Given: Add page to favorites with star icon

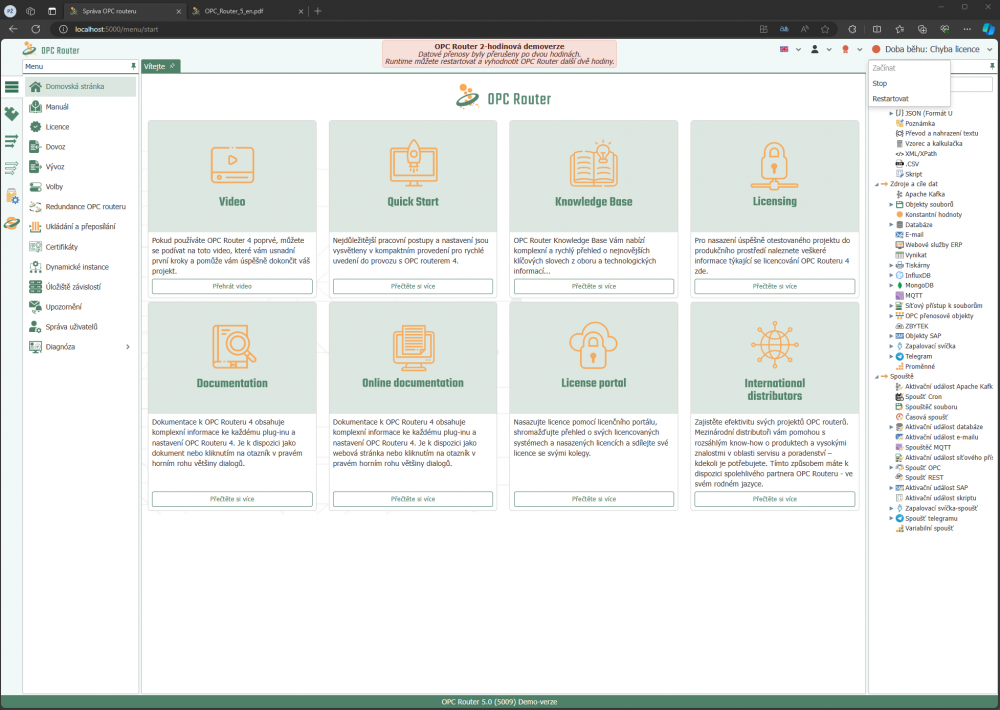Looking at the screenshot, I should [825, 29].
